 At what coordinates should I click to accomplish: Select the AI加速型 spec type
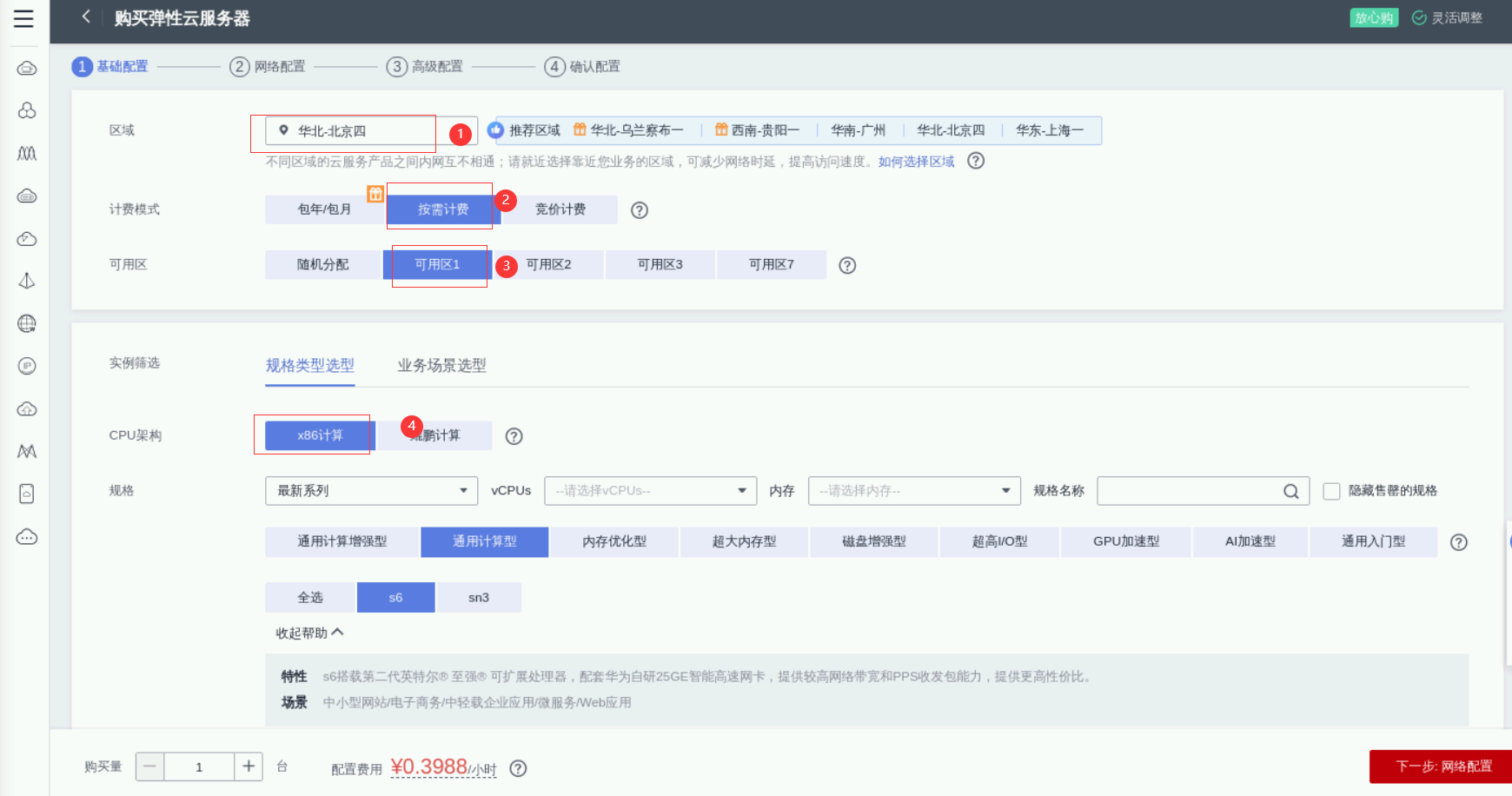click(x=1250, y=541)
